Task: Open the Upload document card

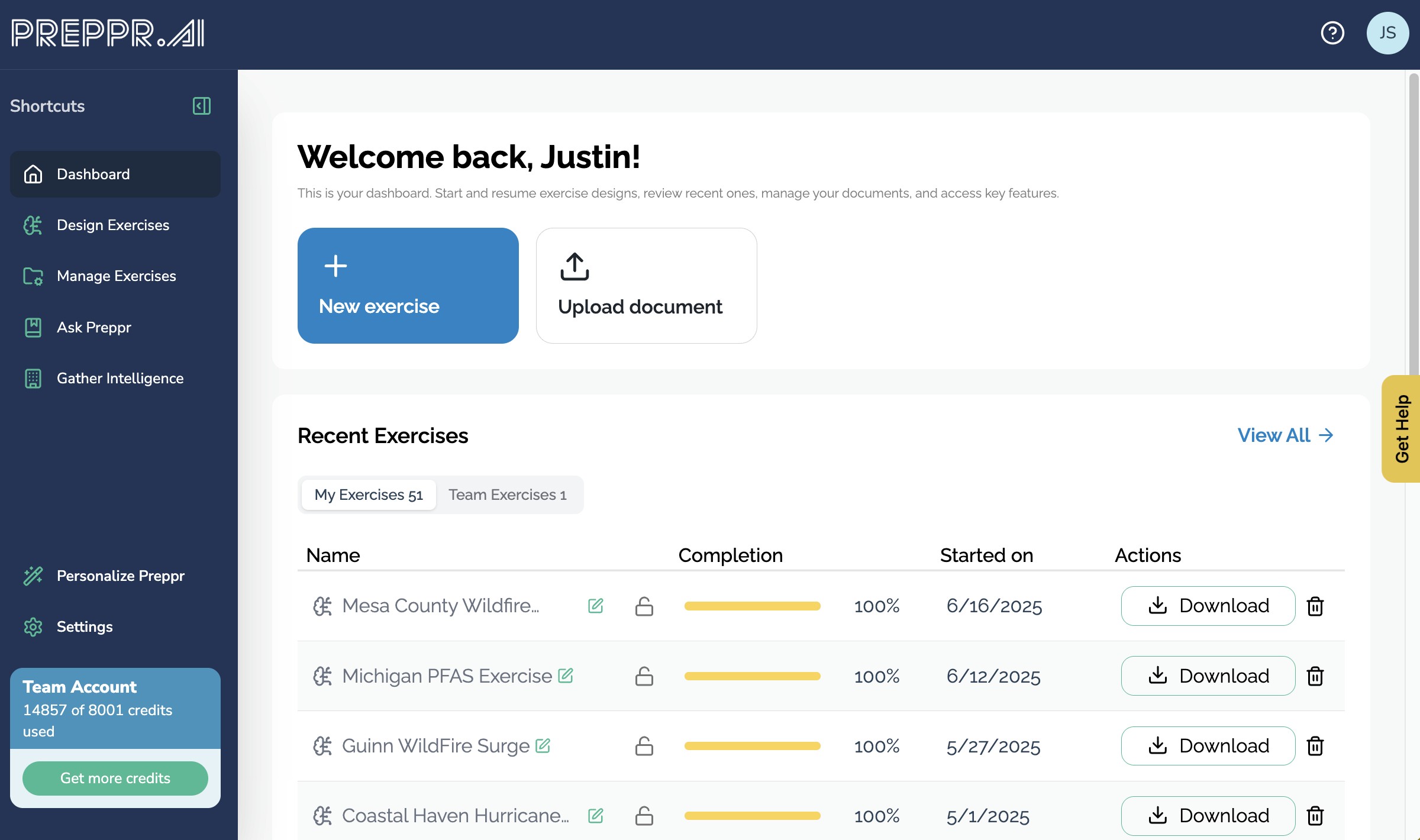Action: click(x=646, y=286)
